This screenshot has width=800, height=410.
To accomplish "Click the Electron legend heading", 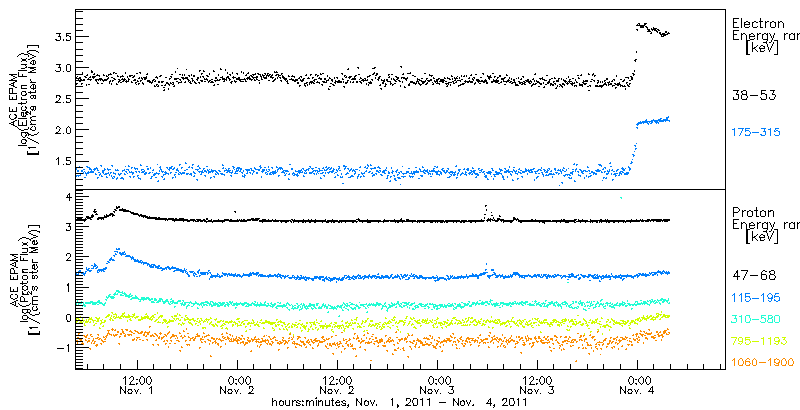I will click(759, 23).
